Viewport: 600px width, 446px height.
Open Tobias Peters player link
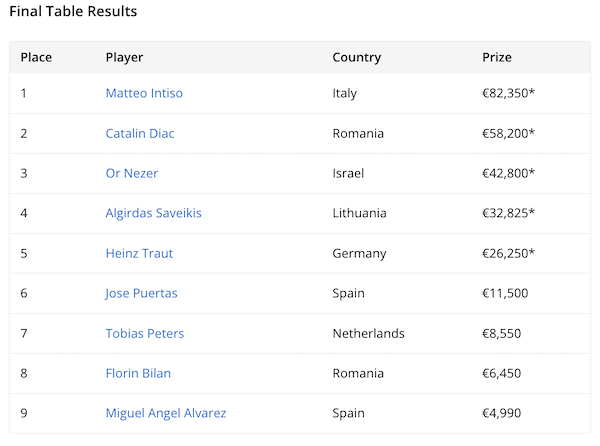point(145,333)
